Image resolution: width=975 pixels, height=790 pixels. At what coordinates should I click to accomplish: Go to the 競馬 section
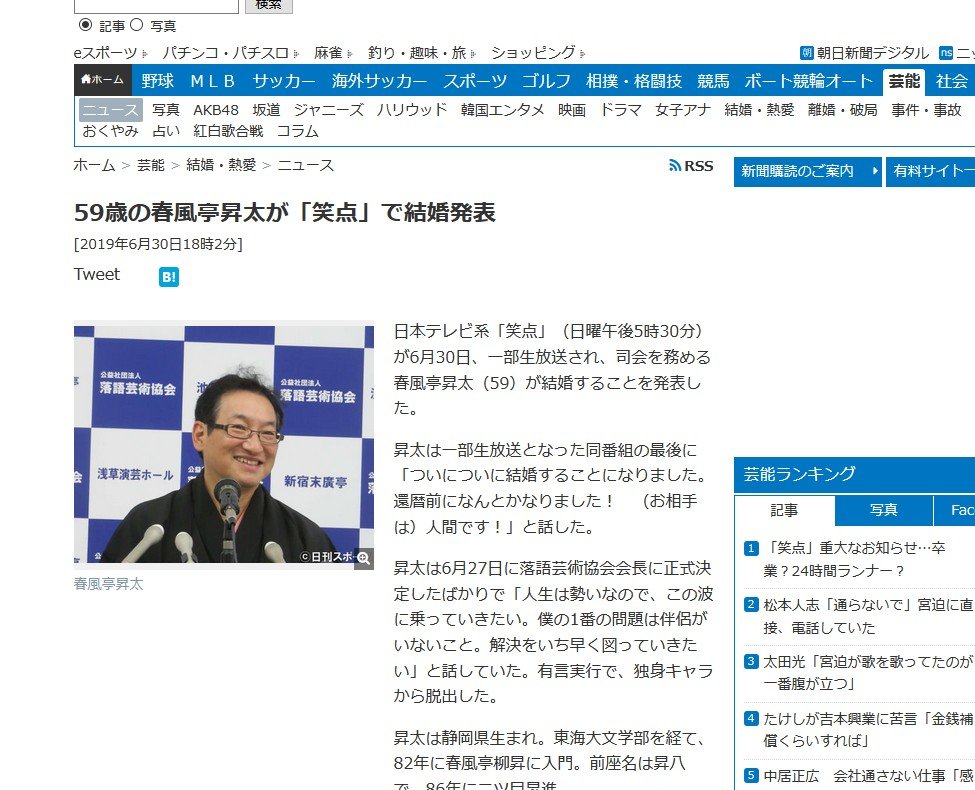[x=713, y=81]
